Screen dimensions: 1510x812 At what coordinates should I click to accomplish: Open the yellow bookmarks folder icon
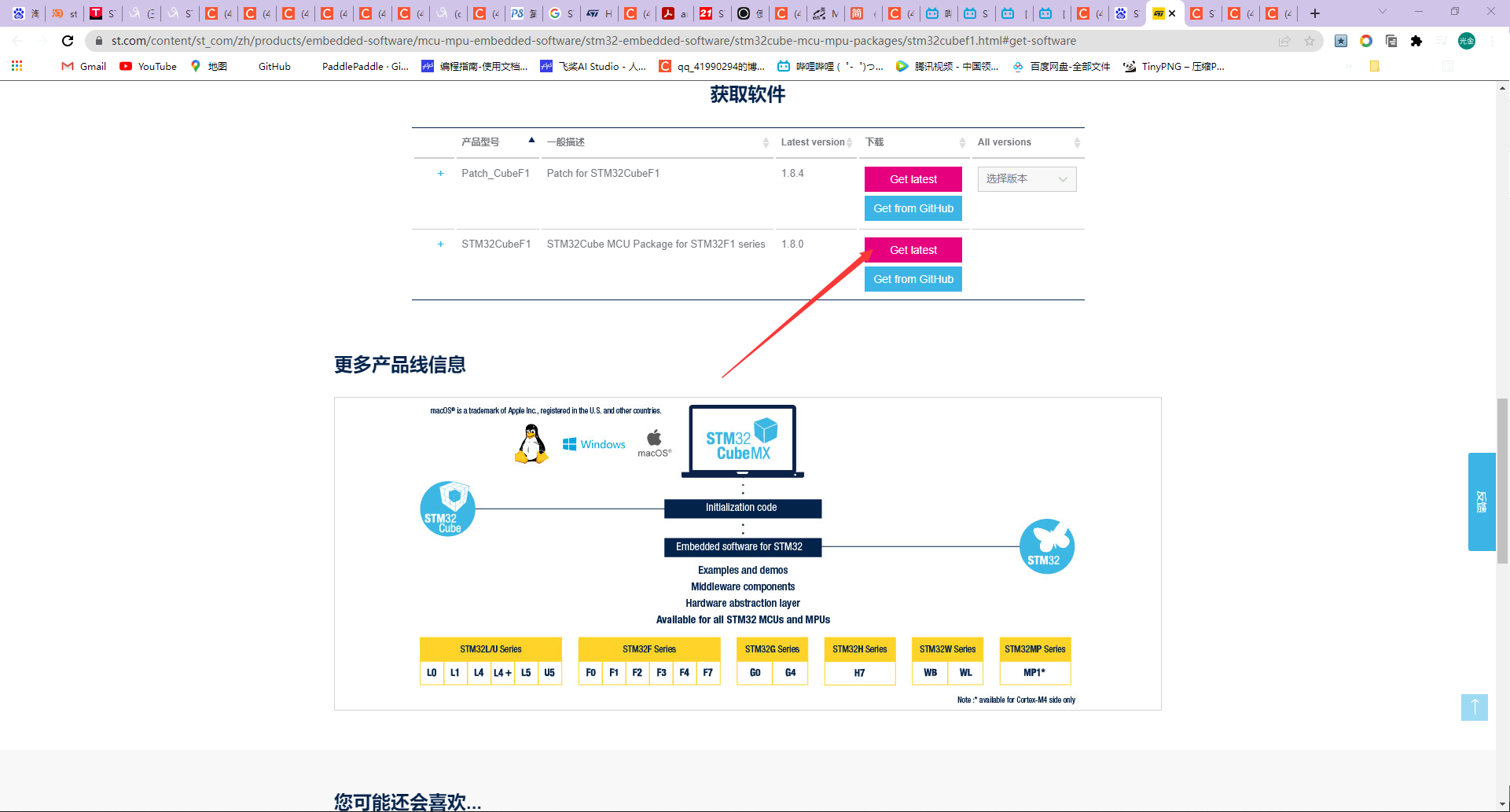(x=1375, y=66)
